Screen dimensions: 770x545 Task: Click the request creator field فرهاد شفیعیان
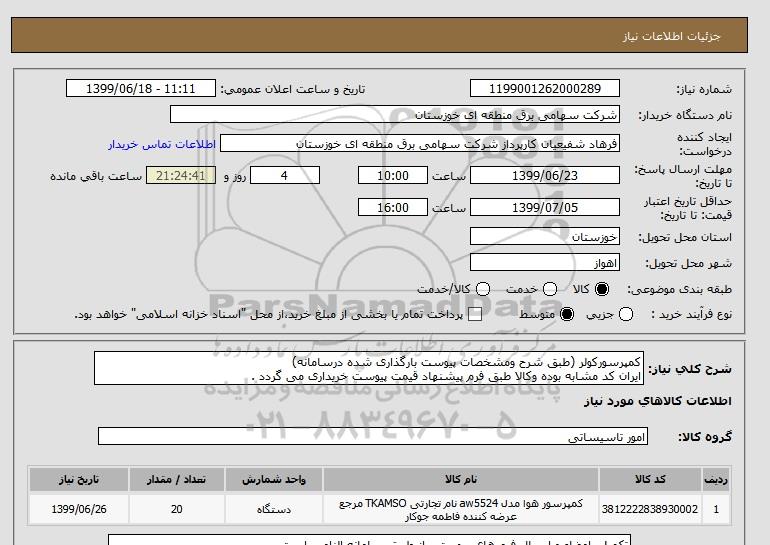pyautogui.click(x=419, y=143)
